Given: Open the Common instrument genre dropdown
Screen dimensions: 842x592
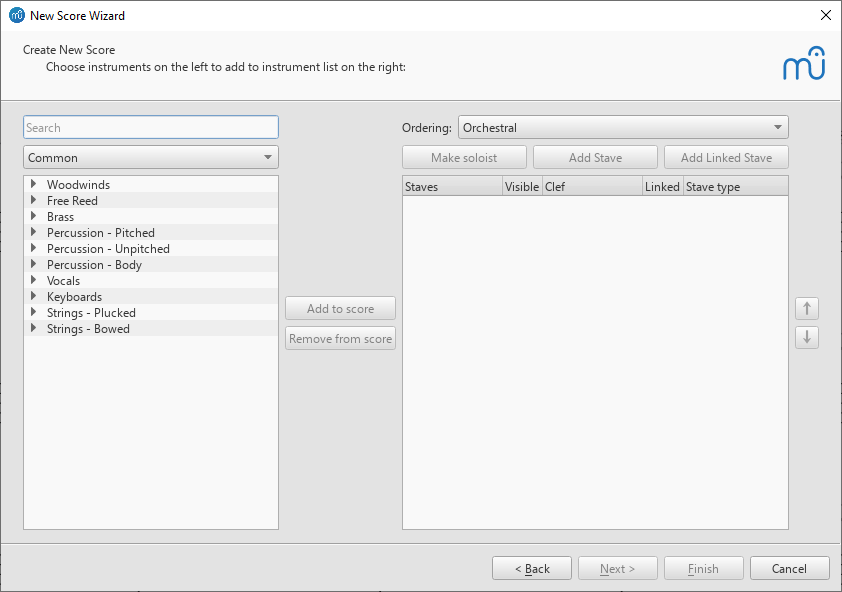Looking at the screenshot, I should pyautogui.click(x=150, y=157).
